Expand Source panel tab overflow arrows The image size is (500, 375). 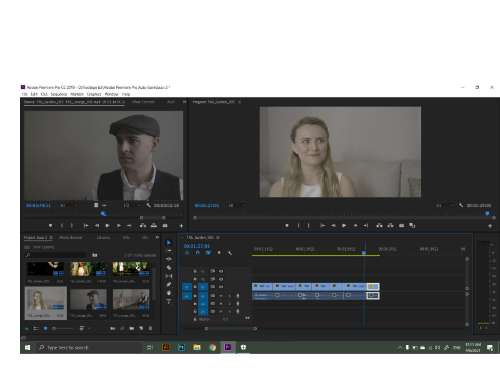[x=184, y=102]
